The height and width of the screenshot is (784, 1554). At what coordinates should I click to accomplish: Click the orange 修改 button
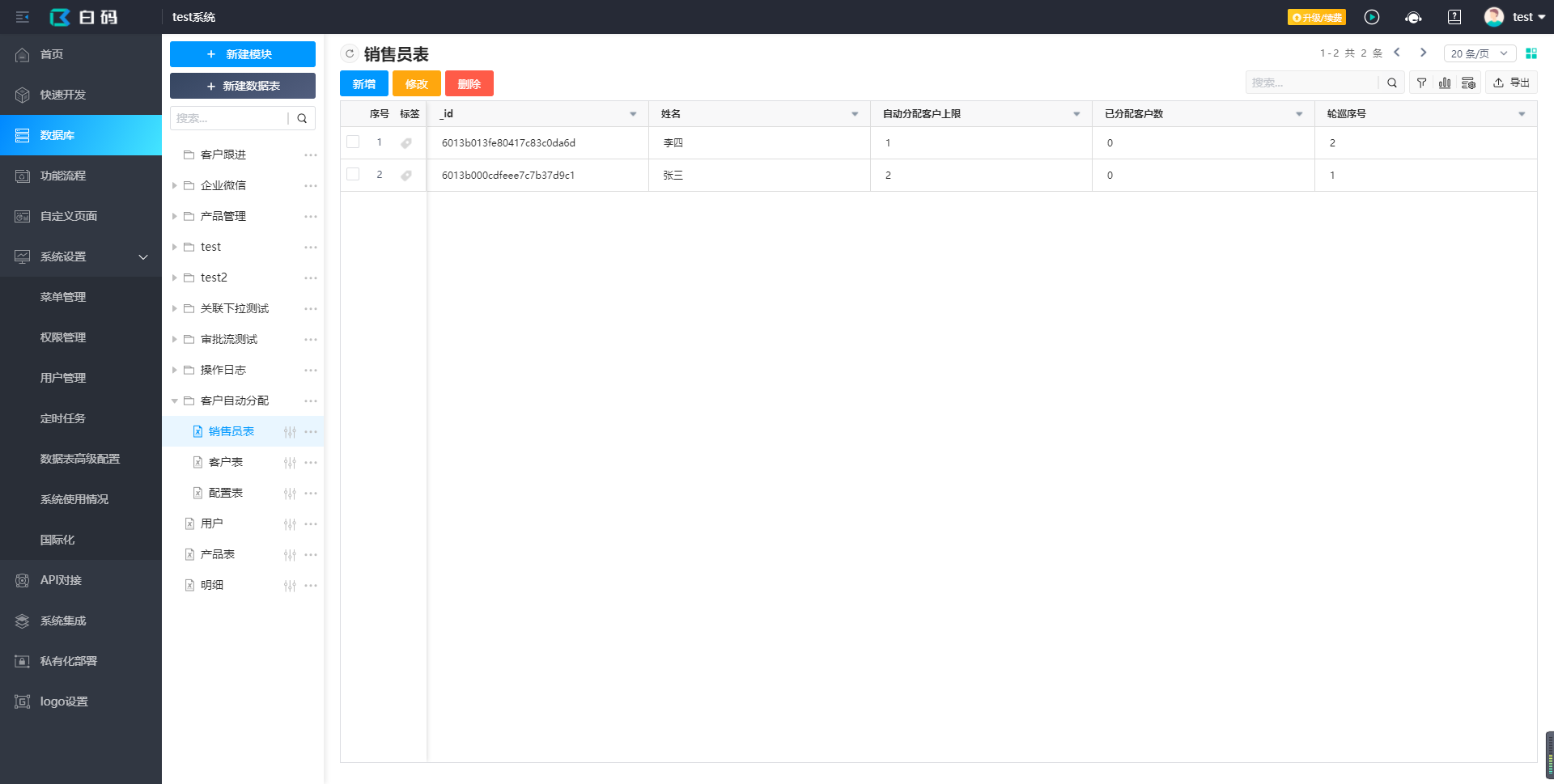417,84
